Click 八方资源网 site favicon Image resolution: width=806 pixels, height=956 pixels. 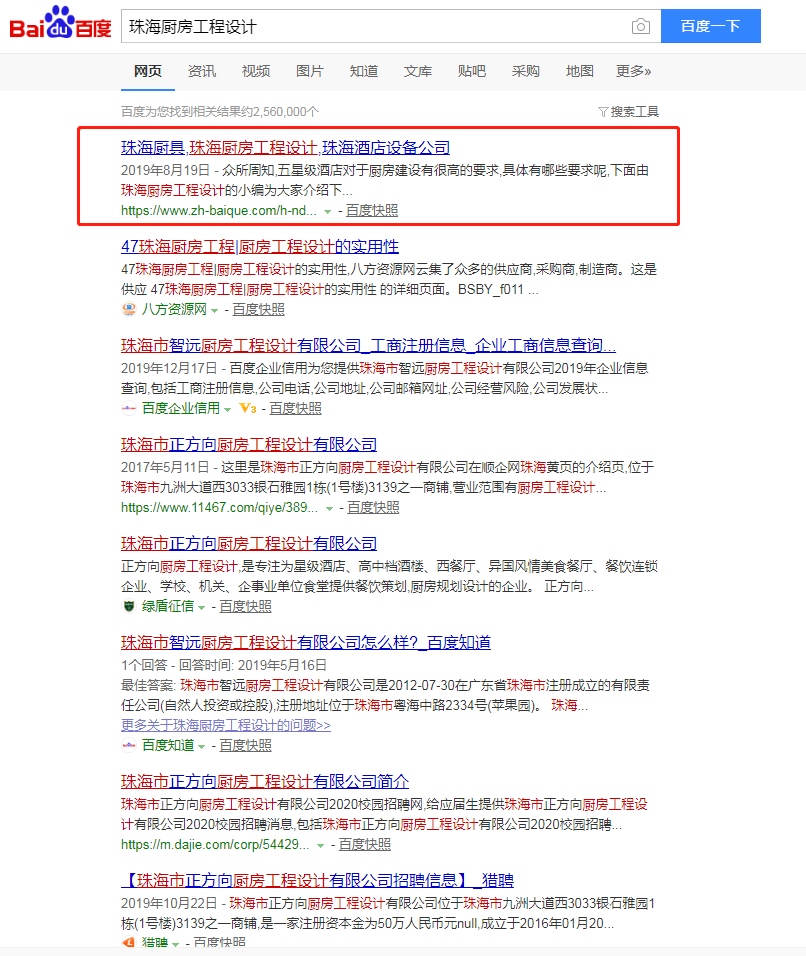(129, 310)
